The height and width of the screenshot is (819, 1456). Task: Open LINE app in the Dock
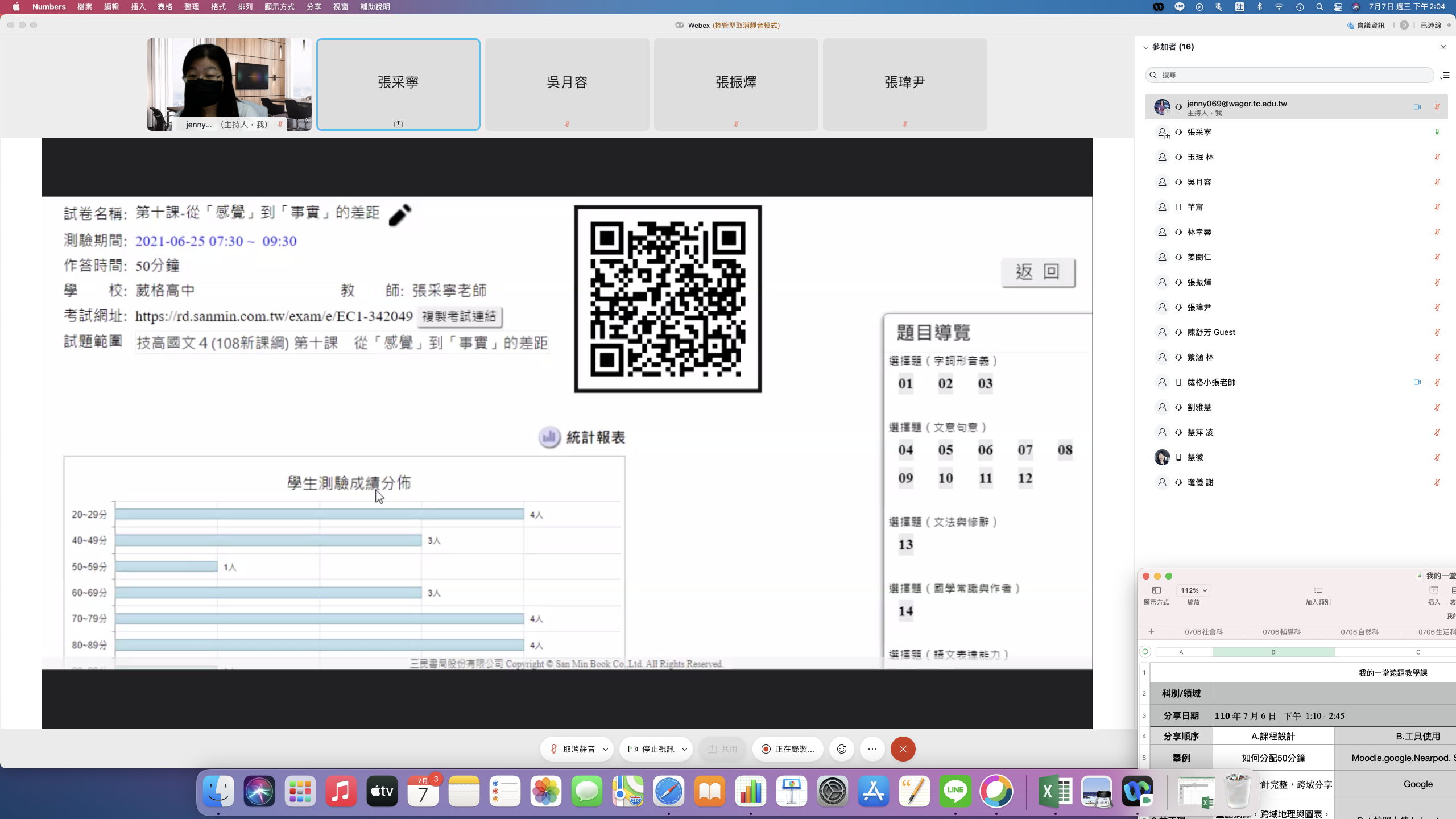pyautogui.click(x=955, y=791)
